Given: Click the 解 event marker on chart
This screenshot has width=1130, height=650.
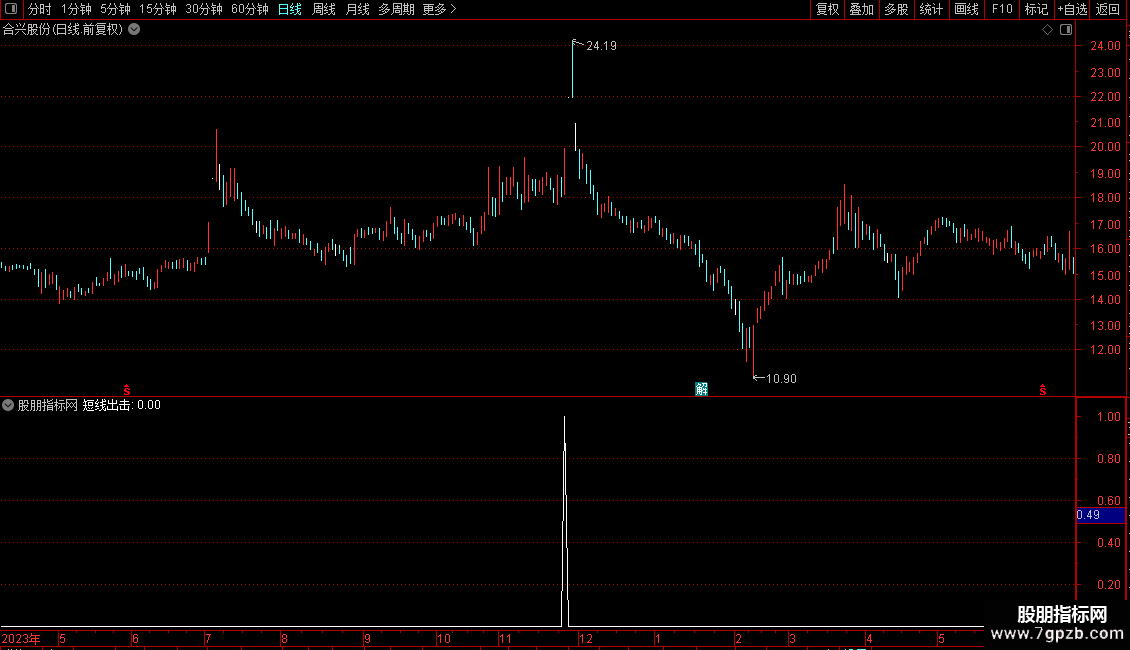Looking at the screenshot, I should 701,389.
